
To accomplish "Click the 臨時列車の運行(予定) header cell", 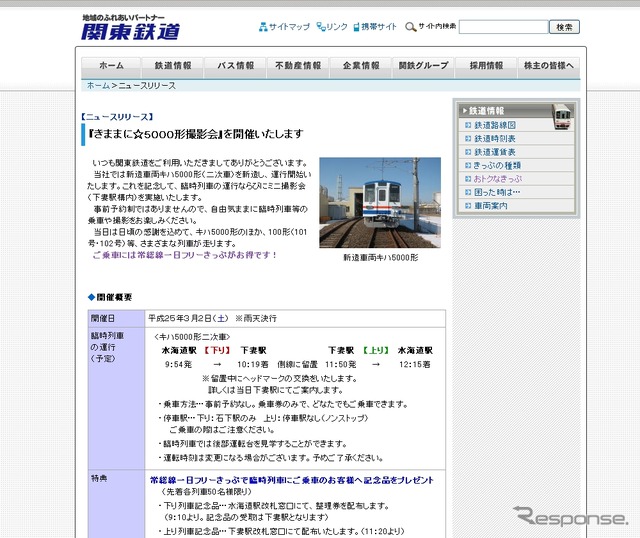I will click(x=116, y=398).
